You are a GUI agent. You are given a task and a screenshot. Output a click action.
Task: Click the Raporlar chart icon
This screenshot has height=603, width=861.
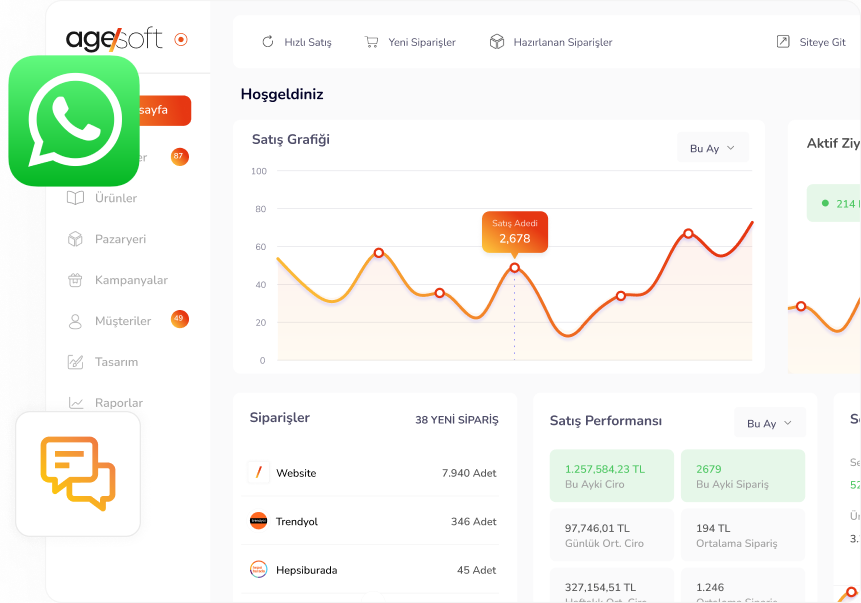pyautogui.click(x=76, y=403)
